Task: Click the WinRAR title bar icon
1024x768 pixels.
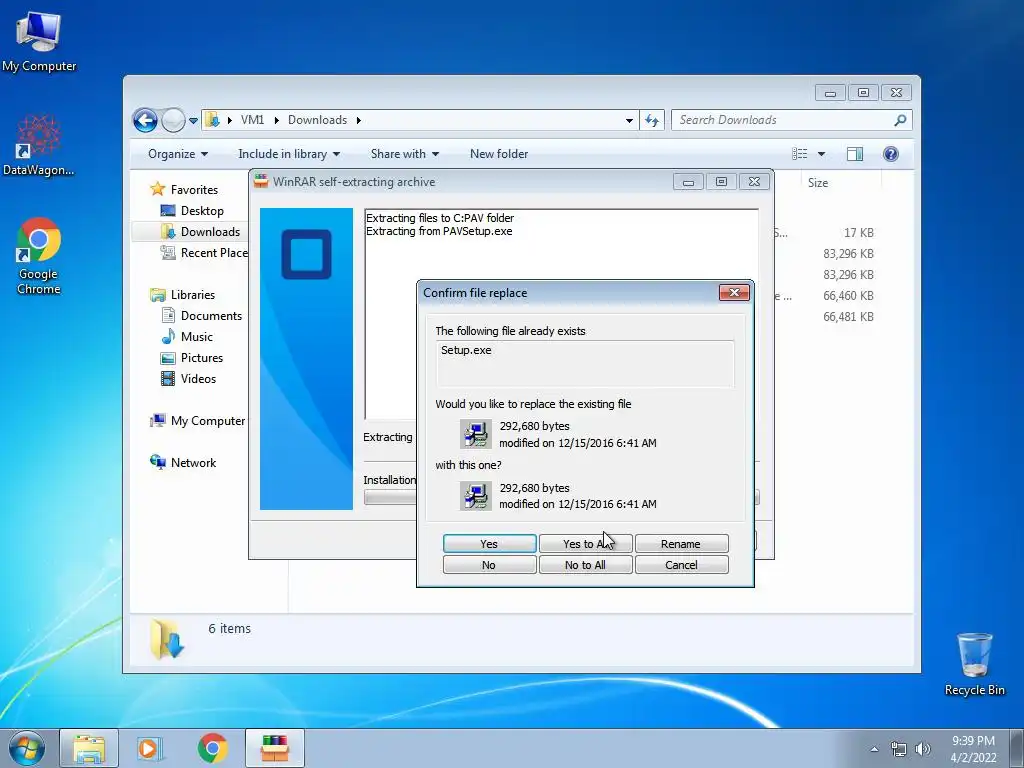Action: click(261, 182)
